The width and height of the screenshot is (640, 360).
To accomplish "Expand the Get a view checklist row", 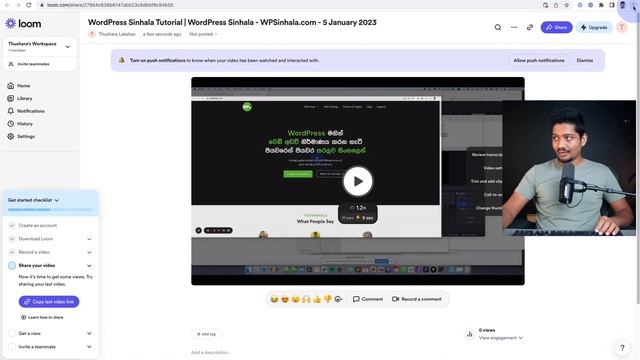I will [89, 333].
